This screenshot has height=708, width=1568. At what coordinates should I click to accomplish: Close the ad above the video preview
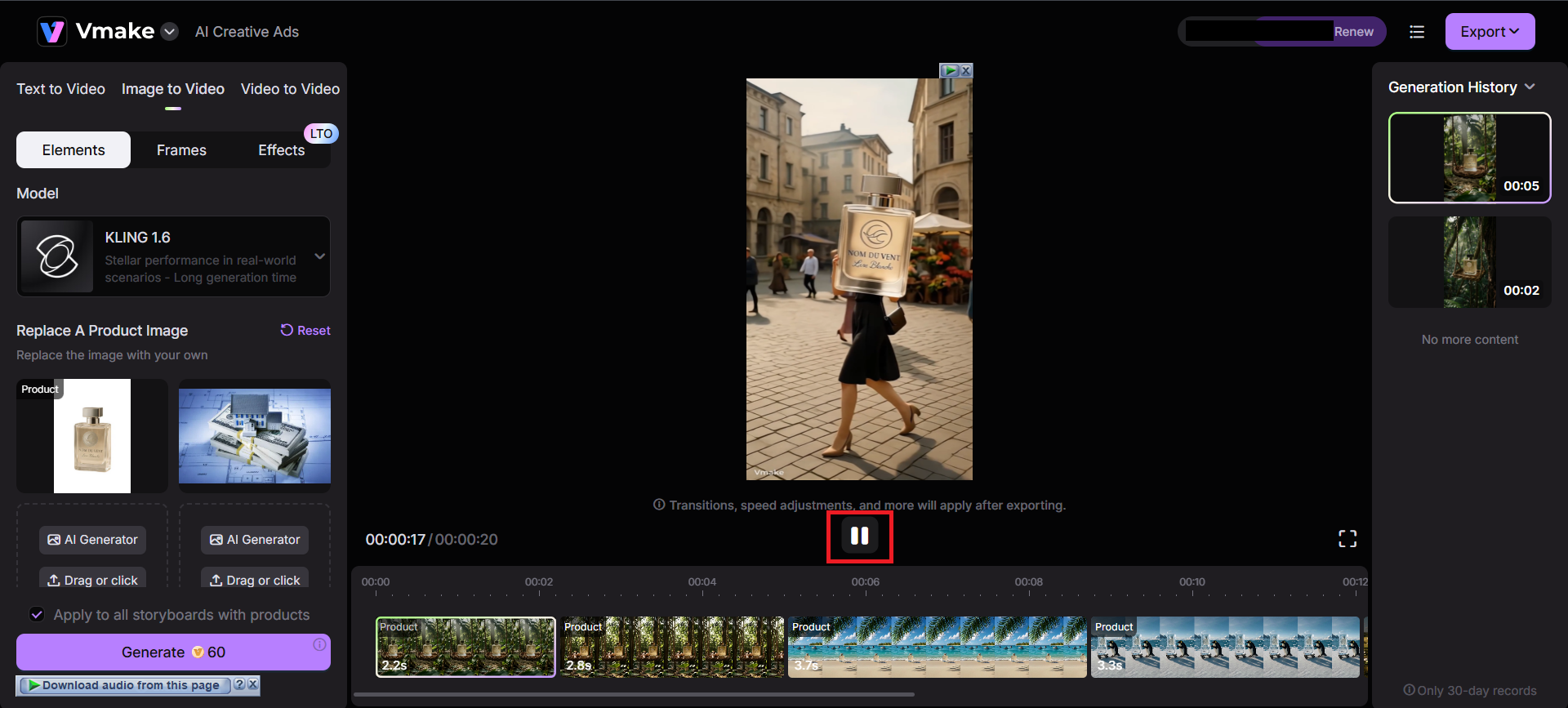966,71
